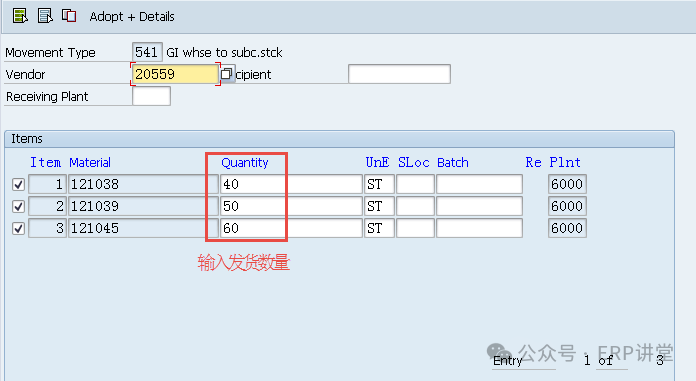Click Adopt + Details button
The height and width of the screenshot is (381, 696).
pyautogui.click(x=132, y=17)
